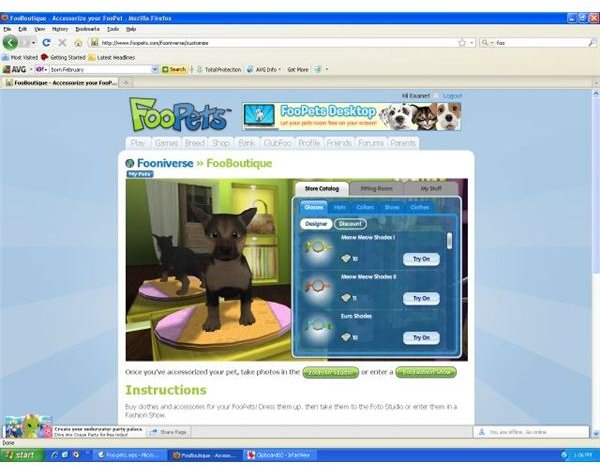
Task: Open the FooFoto Studio button
Action: (331, 372)
